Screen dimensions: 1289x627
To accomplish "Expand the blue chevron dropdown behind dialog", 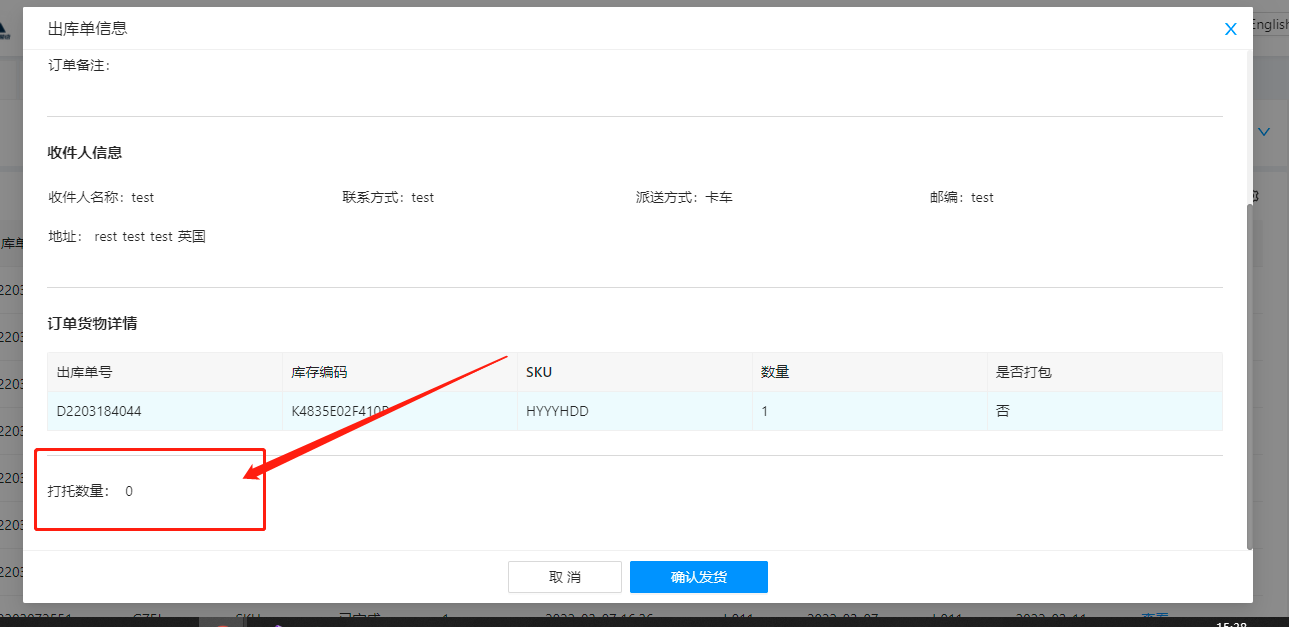I will [x=1264, y=132].
